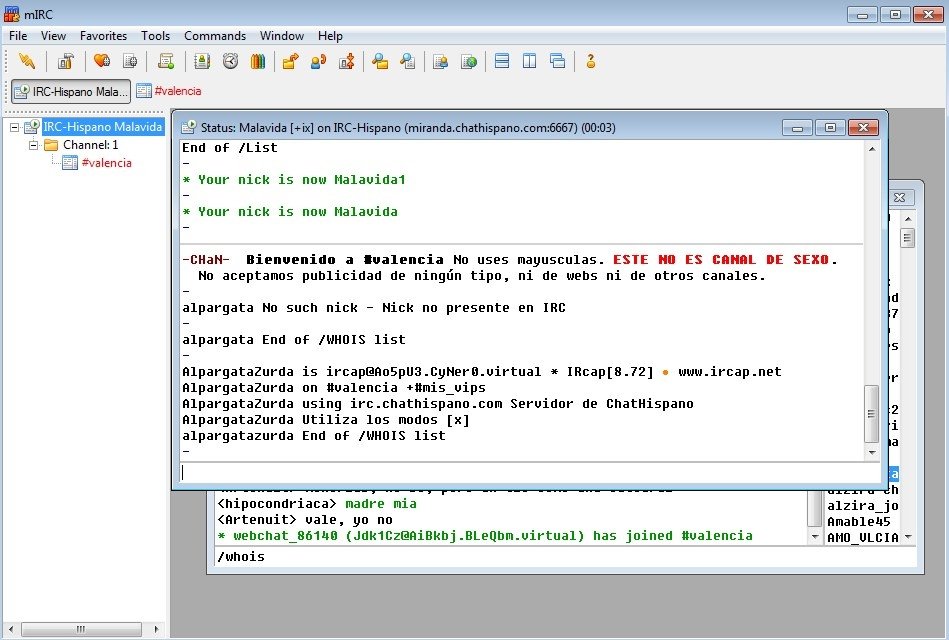Click the Timer alarm clock icon
The image size is (949, 640).
pos(230,61)
